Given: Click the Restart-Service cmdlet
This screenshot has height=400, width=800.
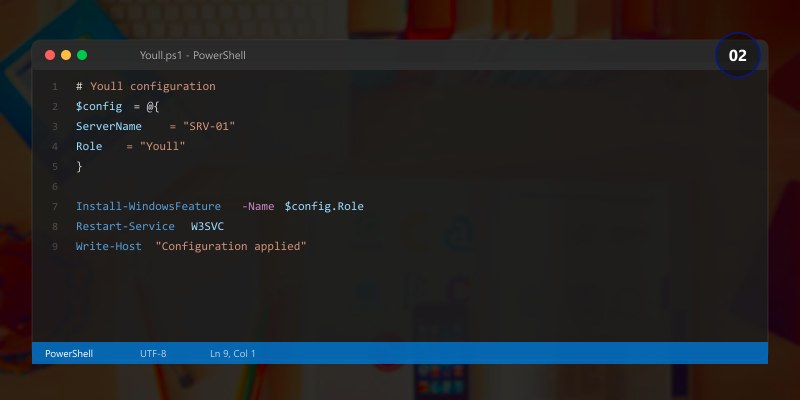Looking at the screenshot, I should [x=125, y=226].
